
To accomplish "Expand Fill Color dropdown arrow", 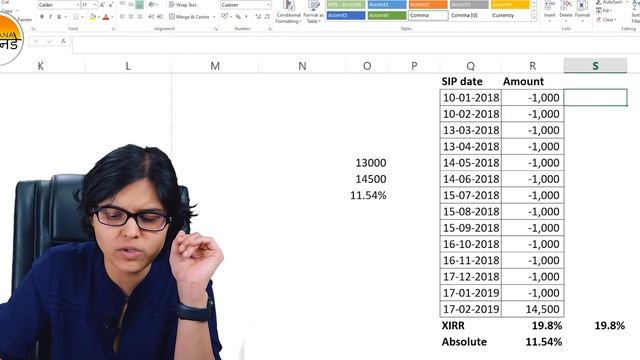I will [x=98, y=17].
